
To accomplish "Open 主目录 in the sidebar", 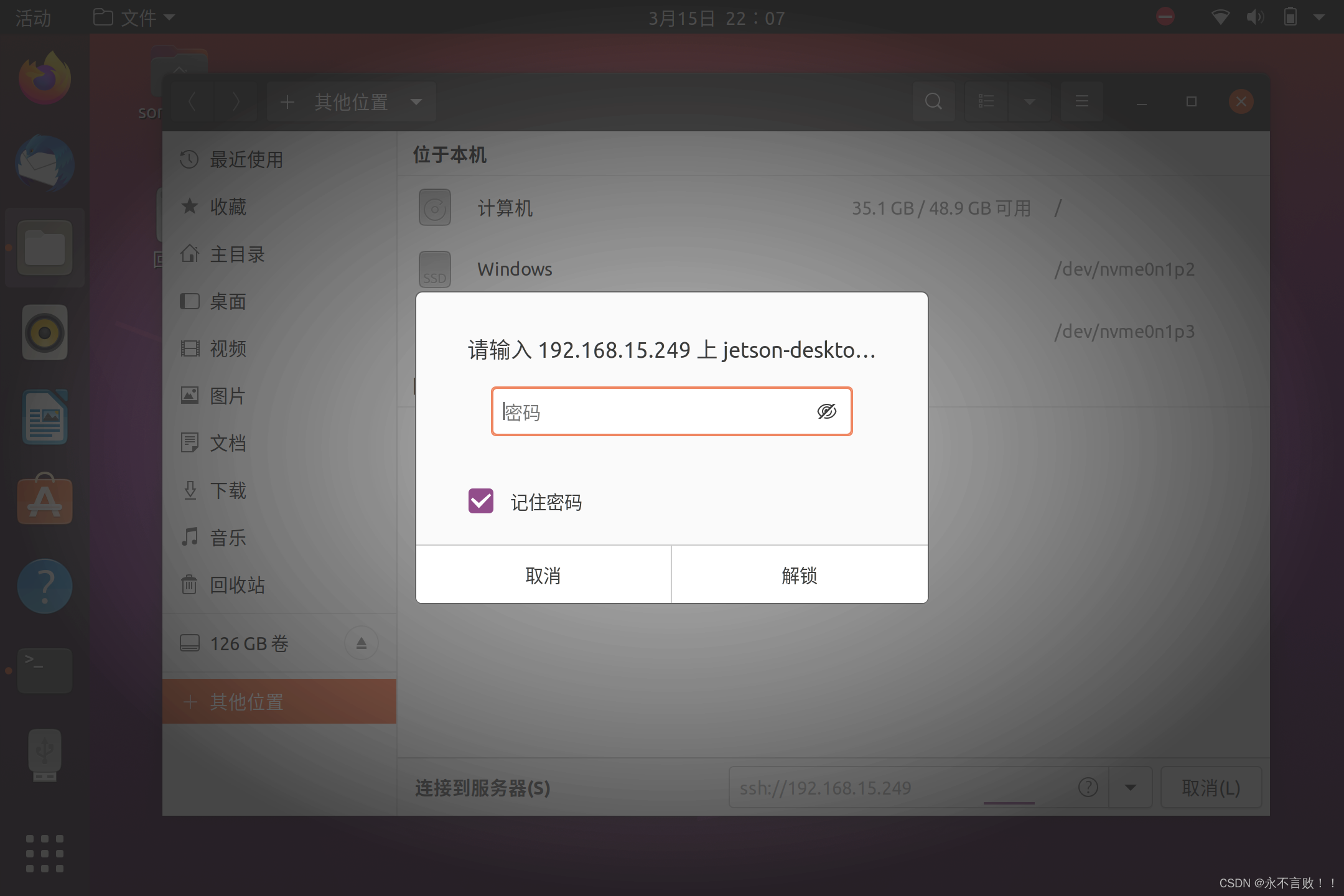I will coord(279,254).
